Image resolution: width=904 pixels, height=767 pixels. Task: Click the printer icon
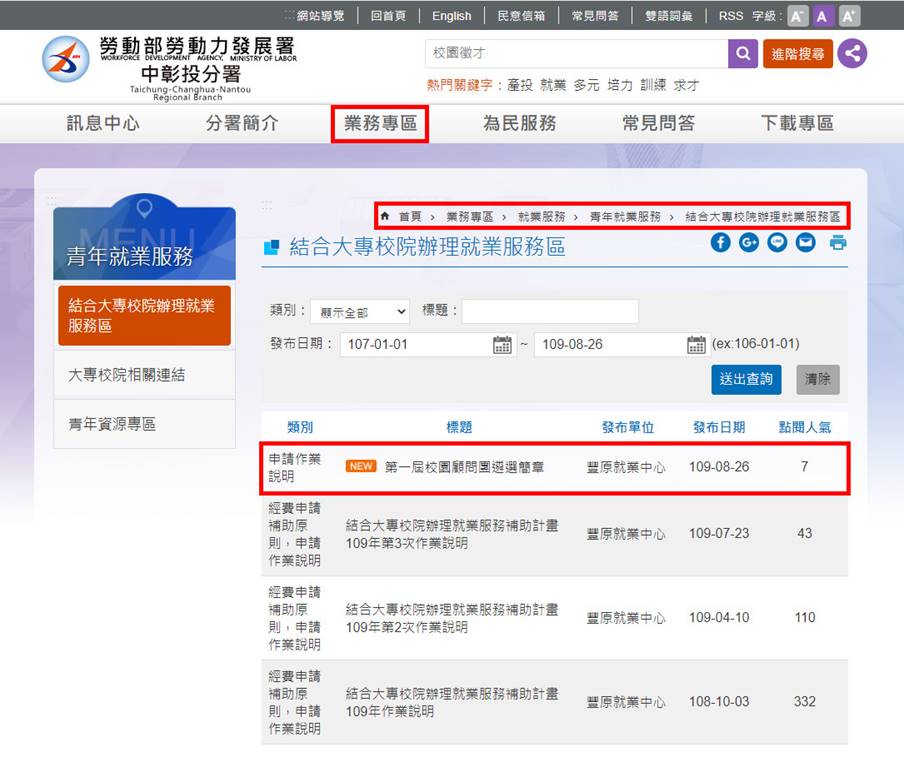pyautogui.click(x=837, y=242)
